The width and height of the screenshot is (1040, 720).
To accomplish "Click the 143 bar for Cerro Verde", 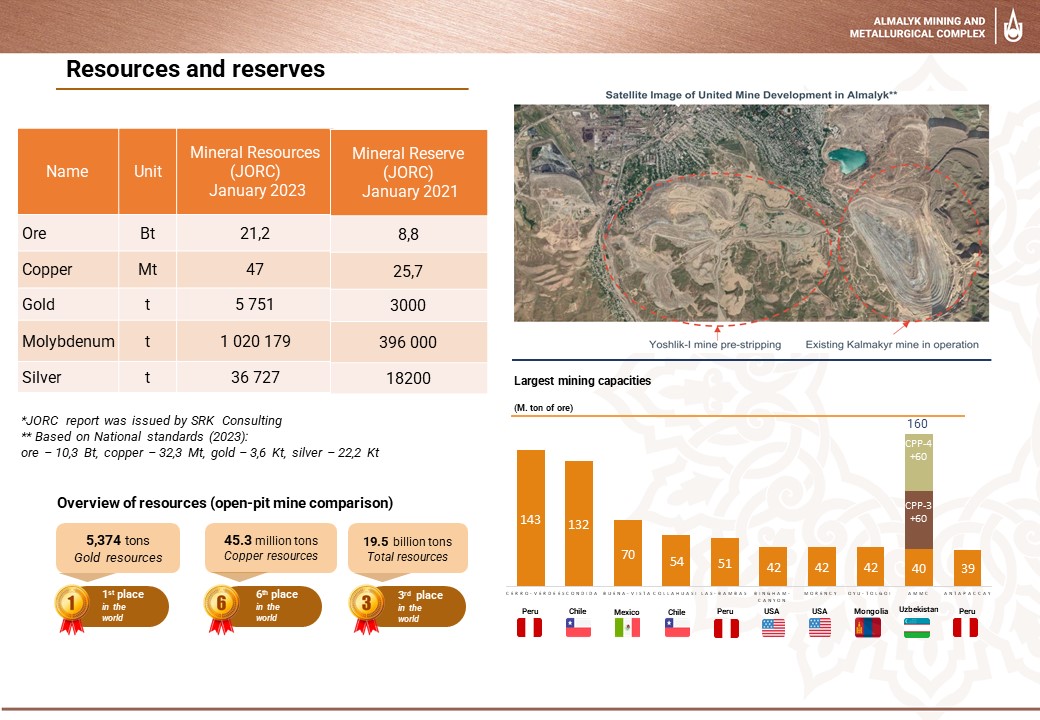I will pos(530,518).
